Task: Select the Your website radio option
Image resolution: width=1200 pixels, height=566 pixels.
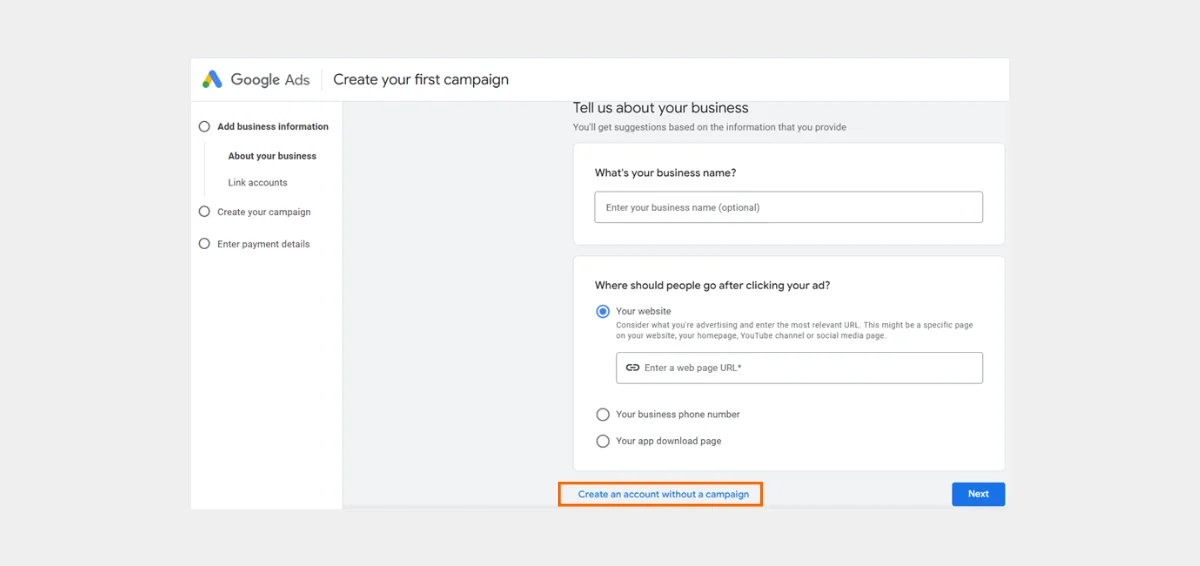Action: click(x=603, y=312)
